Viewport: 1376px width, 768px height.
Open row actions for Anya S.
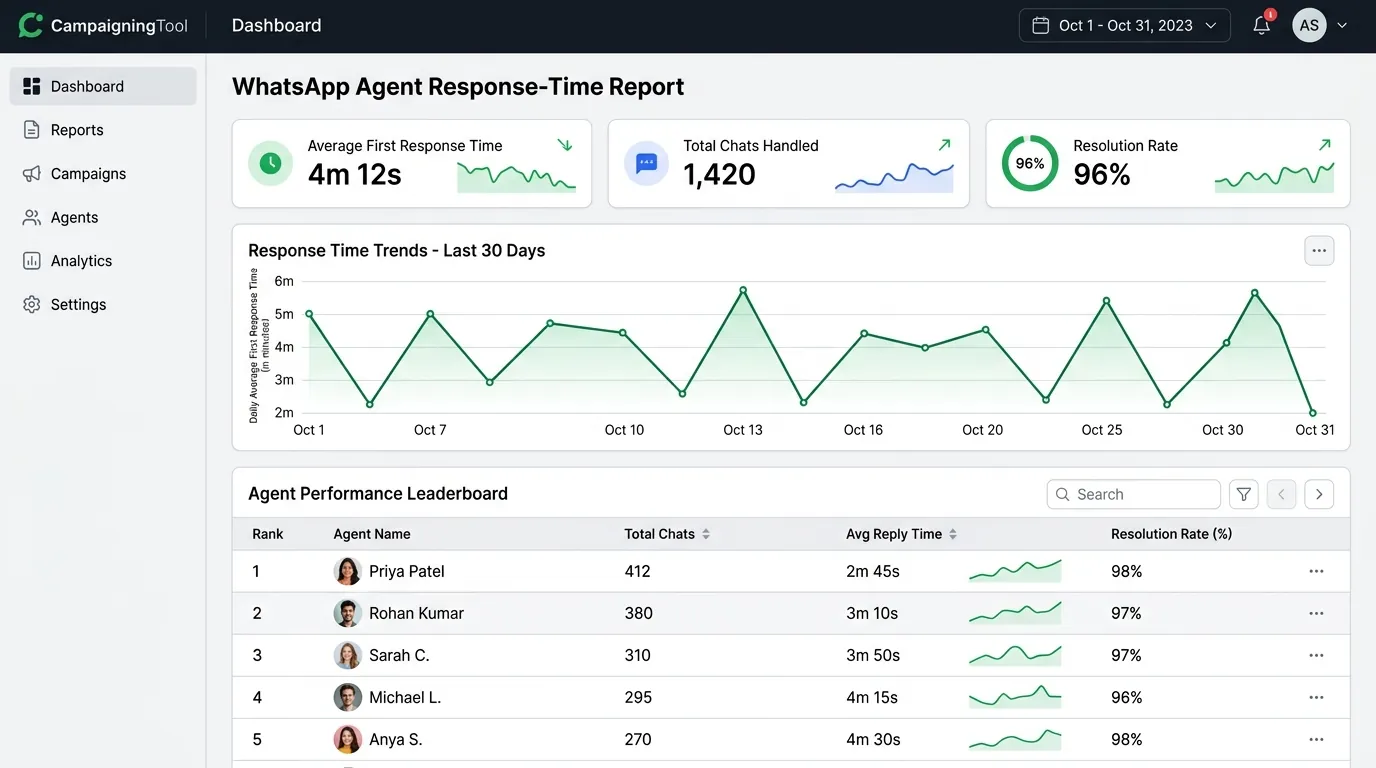point(1316,739)
